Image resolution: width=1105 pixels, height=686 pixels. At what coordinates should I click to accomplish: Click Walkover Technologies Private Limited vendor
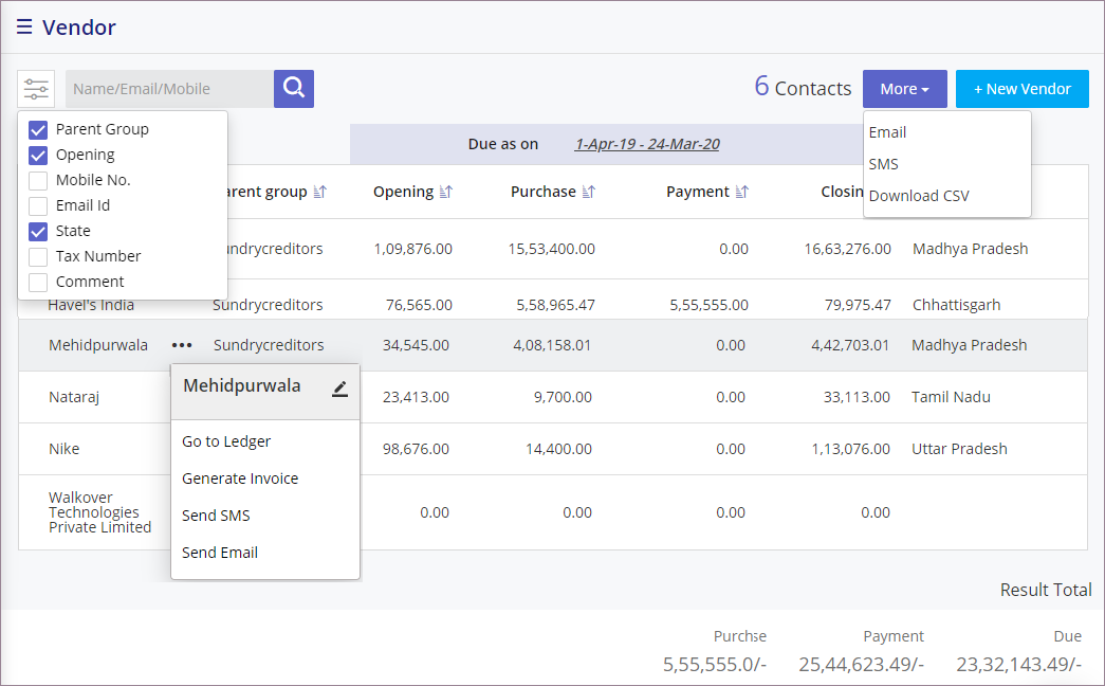point(99,513)
